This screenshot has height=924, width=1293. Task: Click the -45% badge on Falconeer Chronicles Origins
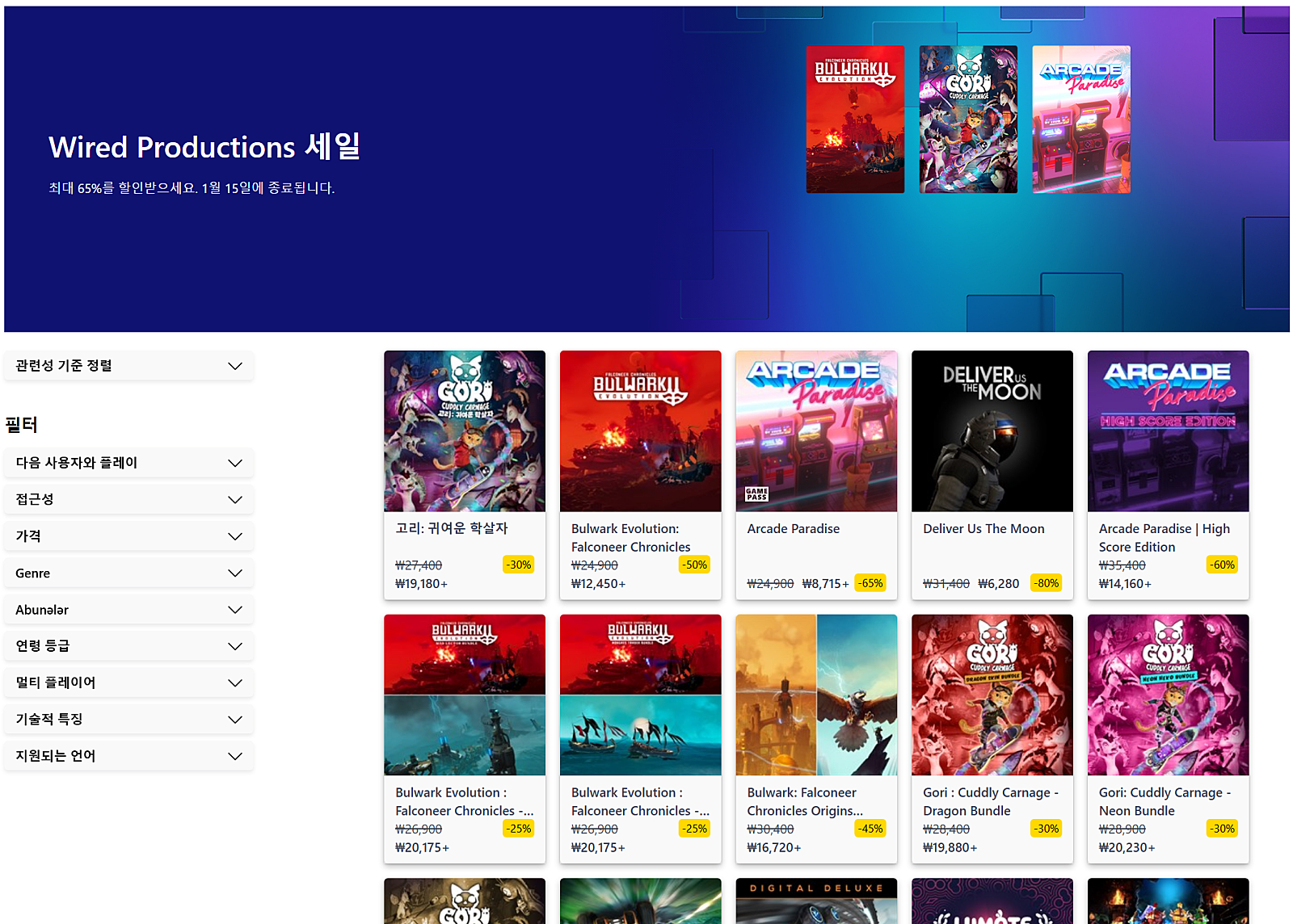point(871,829)
